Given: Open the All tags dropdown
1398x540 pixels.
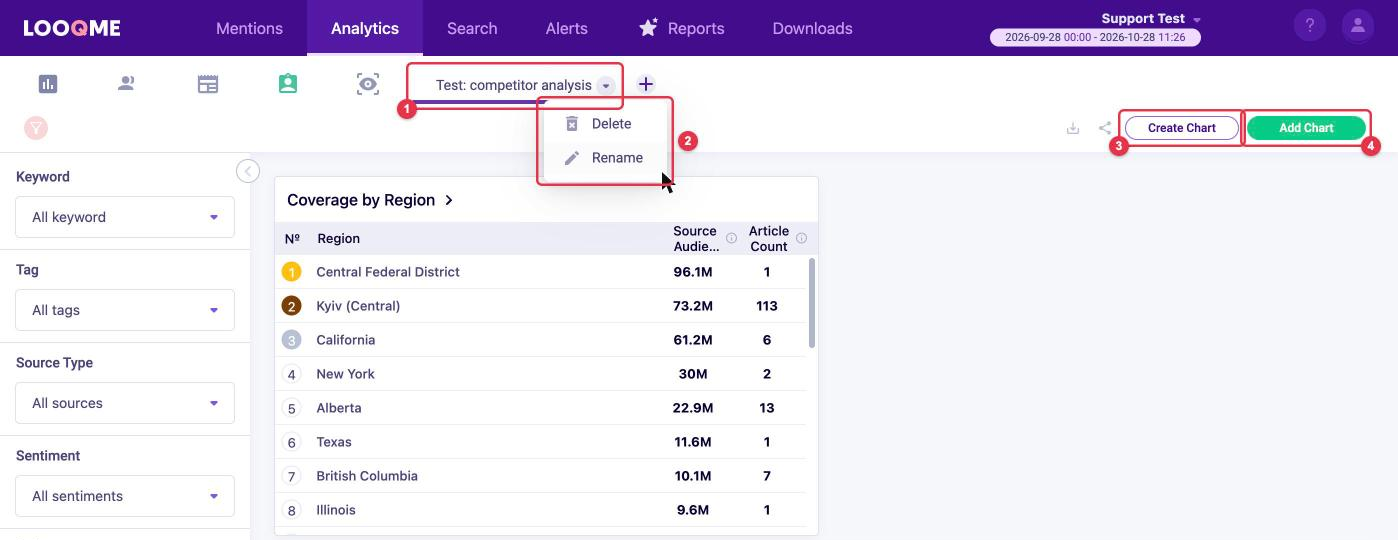Looking at the screenshot, I should pyautogui.click(x=125, y=310).
